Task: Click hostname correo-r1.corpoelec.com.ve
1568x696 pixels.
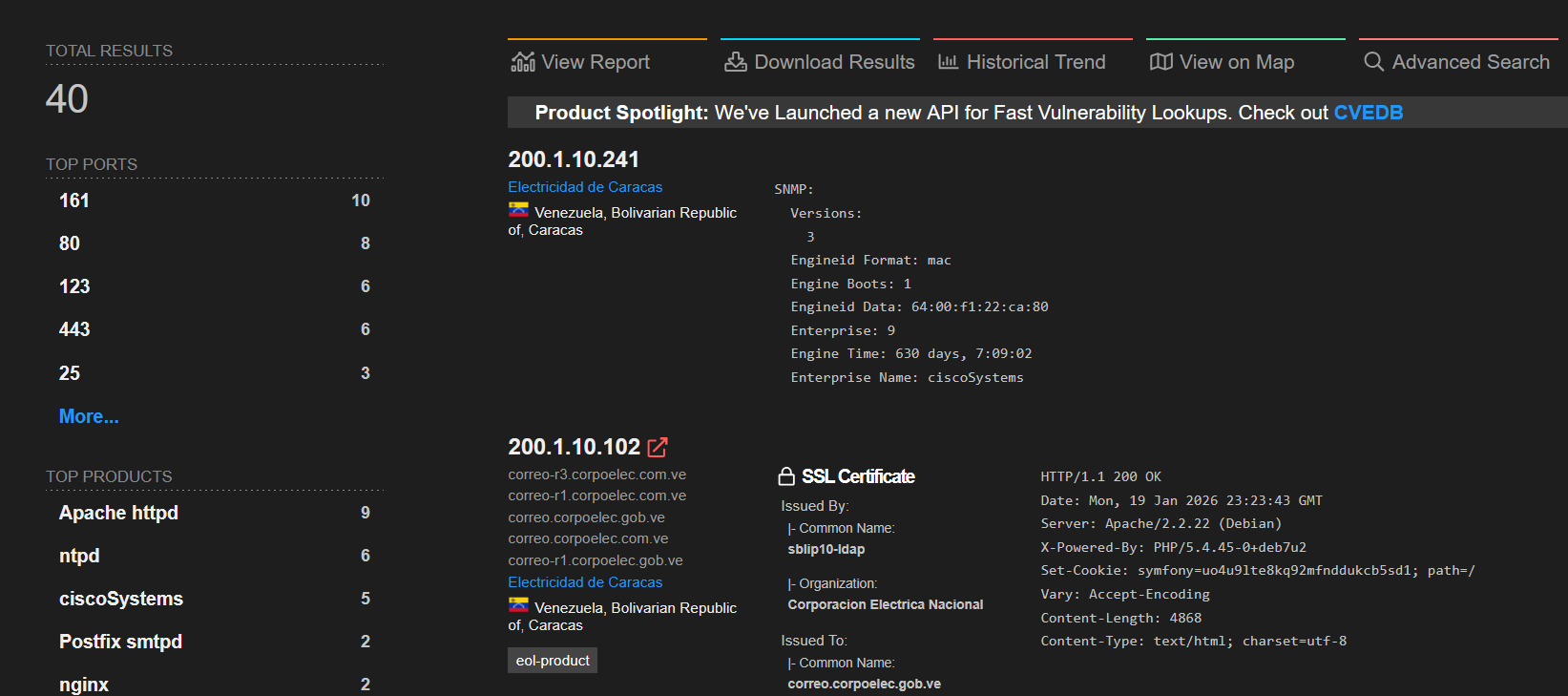Action: click(597, 496)
